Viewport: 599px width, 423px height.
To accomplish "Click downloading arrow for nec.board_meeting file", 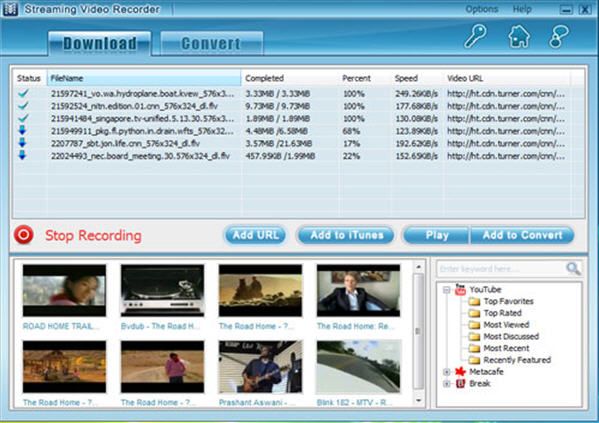I will click(23, 155).
